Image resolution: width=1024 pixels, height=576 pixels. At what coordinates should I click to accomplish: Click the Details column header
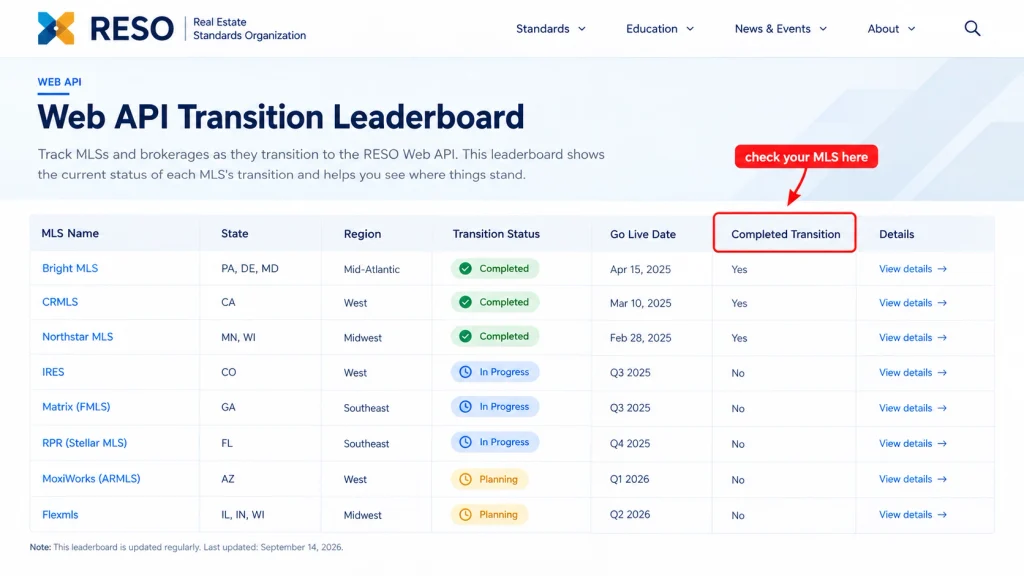point(897,234)
